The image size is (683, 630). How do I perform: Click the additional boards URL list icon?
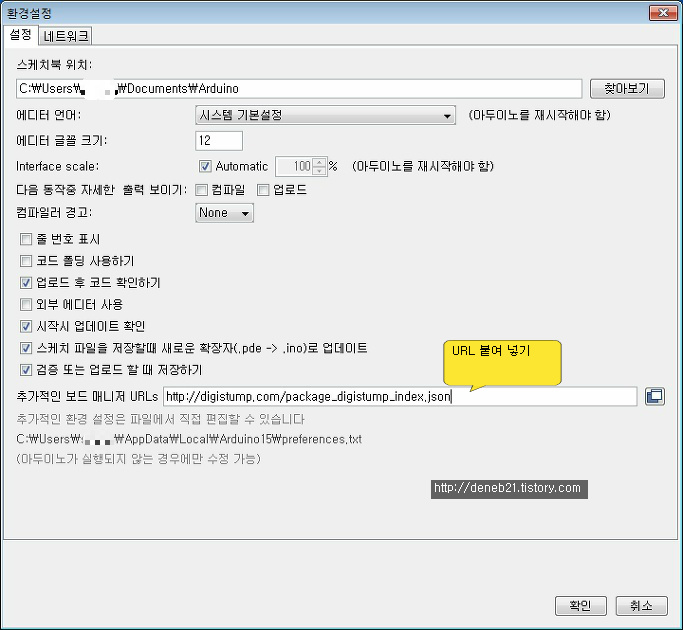click(654, 396)
